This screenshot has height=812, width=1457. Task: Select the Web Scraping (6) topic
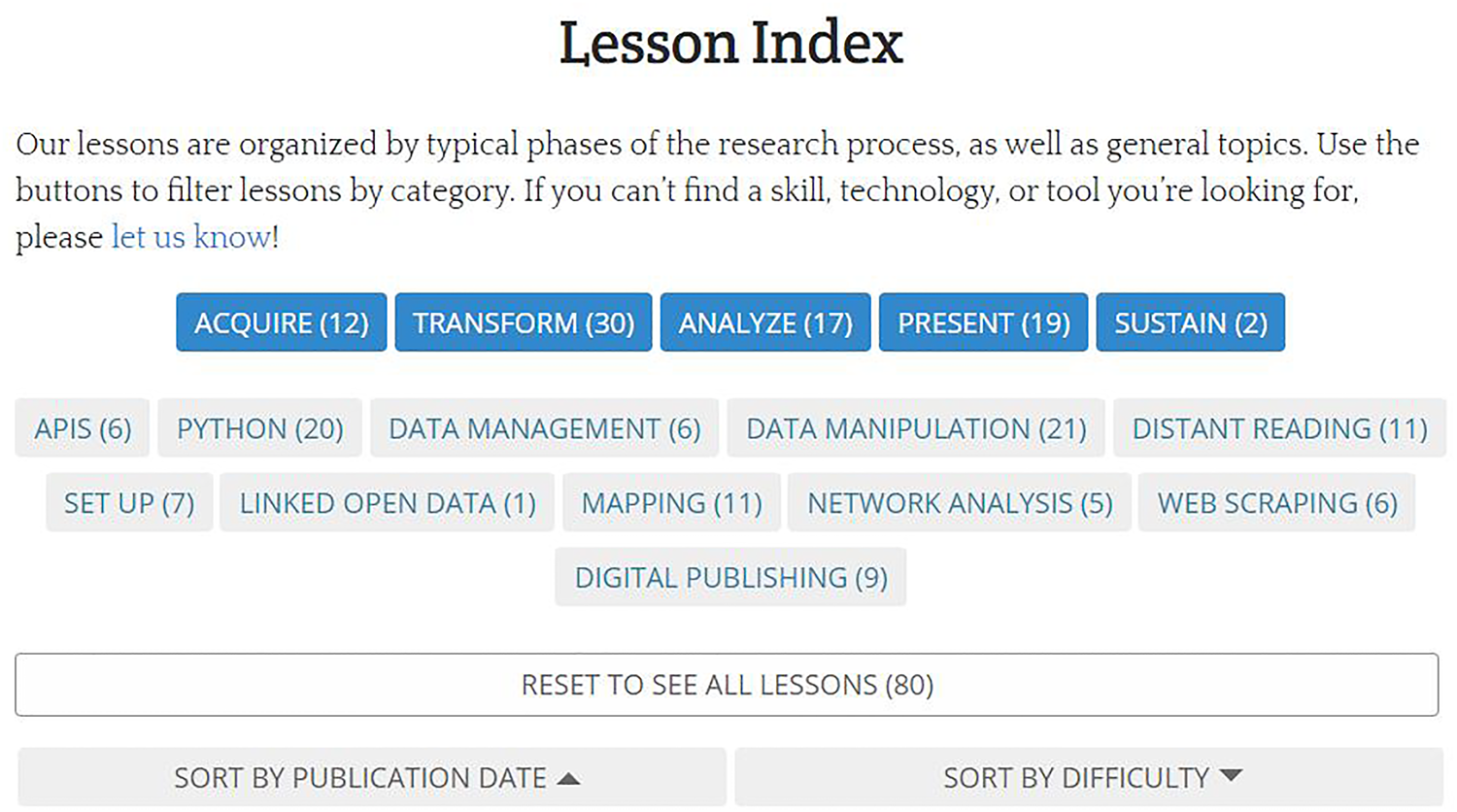(1276, 503)
